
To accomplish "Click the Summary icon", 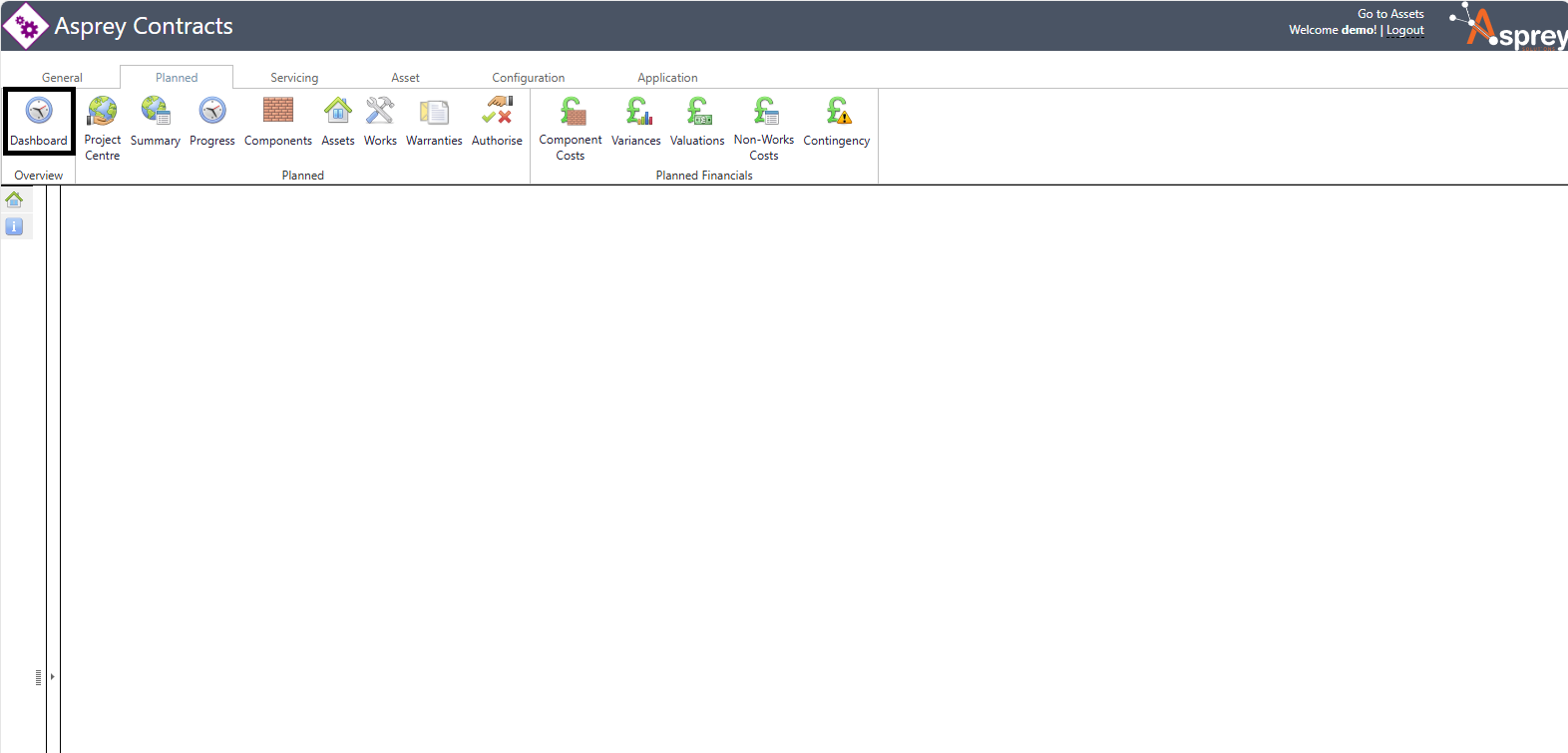I will tap(156, 111).
